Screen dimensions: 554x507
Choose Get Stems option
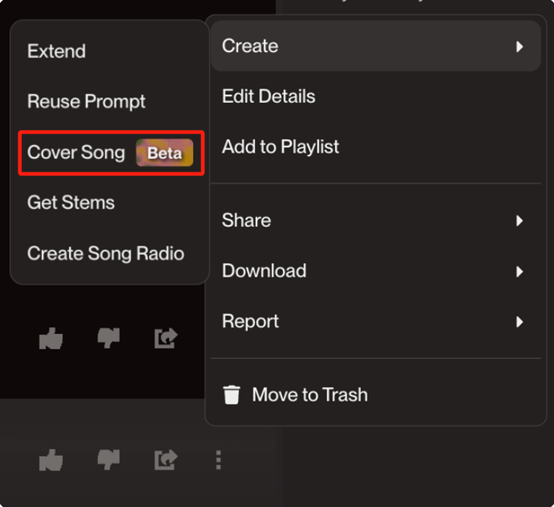click(71, 203)
